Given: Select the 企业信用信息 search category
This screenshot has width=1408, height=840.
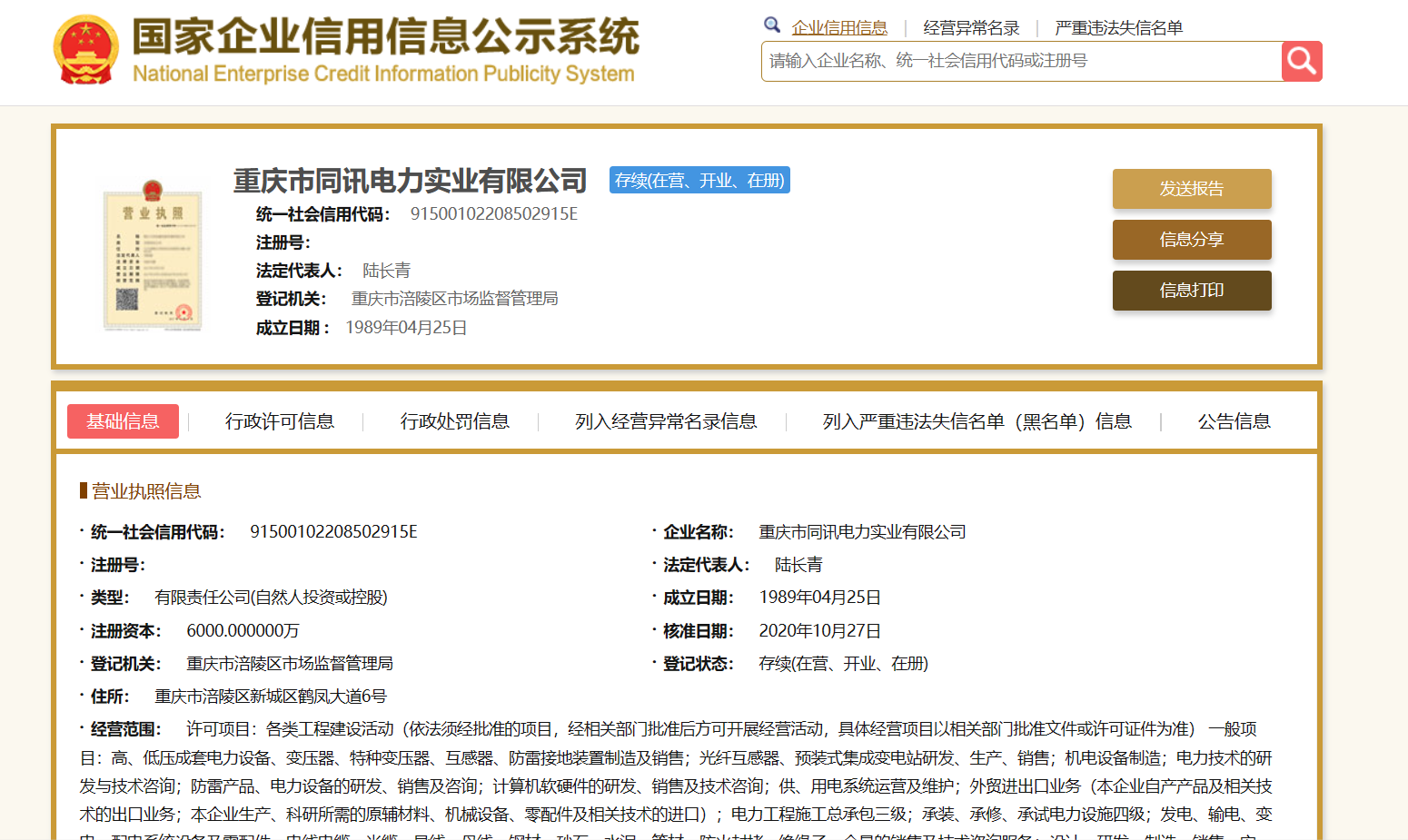Looking at the screenshot, I should (839, 28).
